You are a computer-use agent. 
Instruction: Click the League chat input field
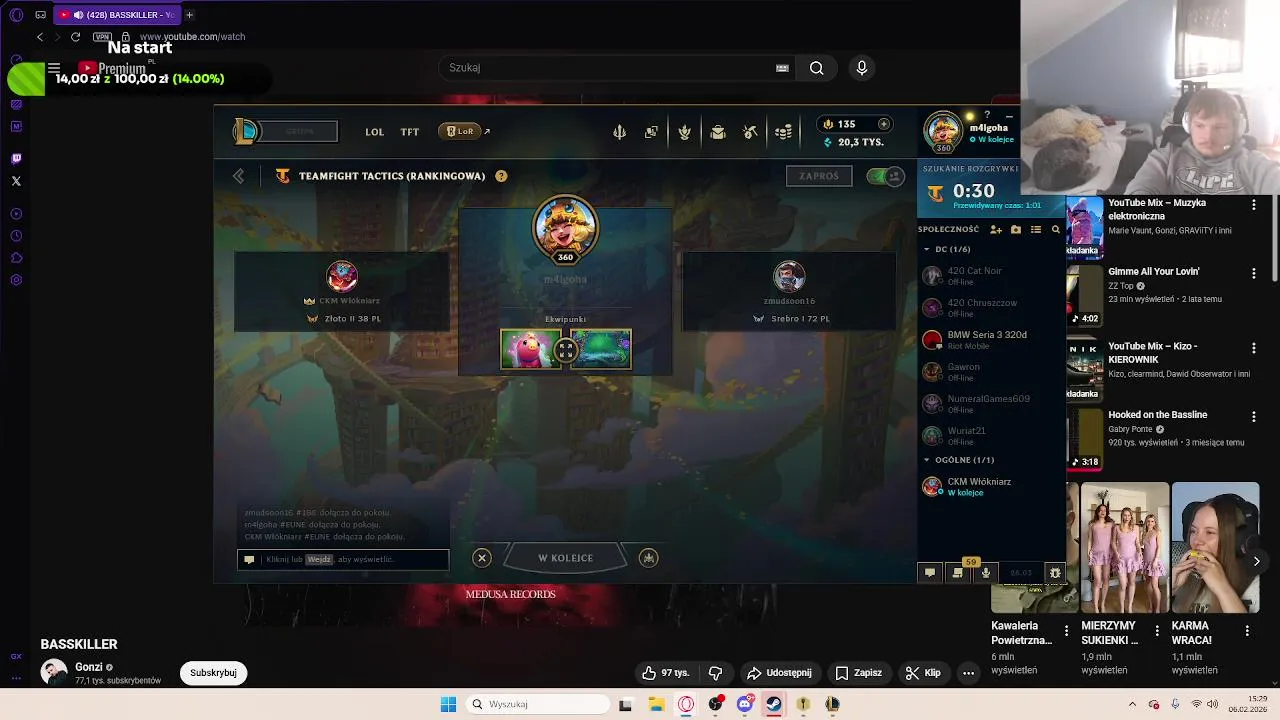tap(343, 560)
